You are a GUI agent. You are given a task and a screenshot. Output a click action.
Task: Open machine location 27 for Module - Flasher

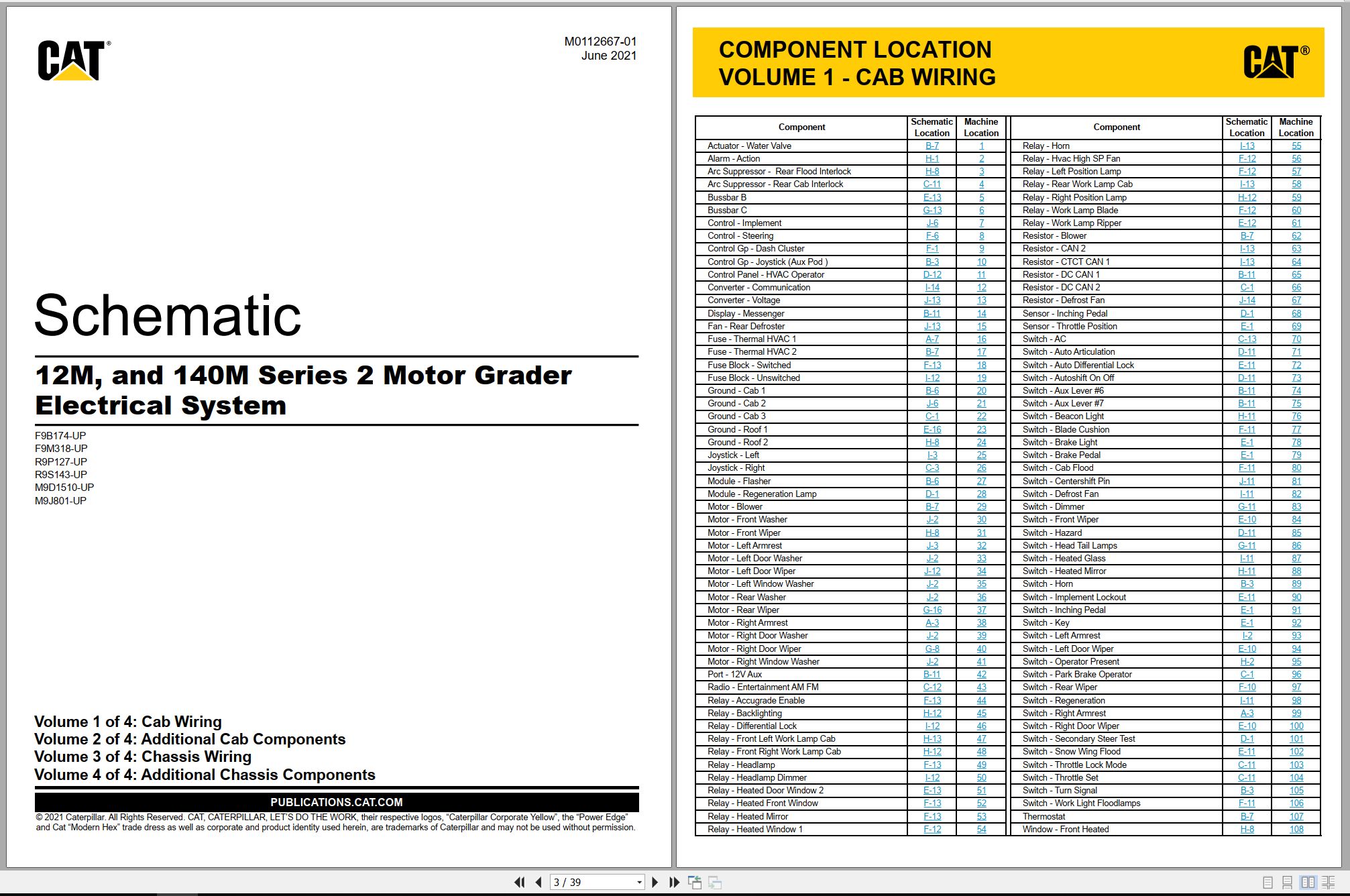click(981, 481)
